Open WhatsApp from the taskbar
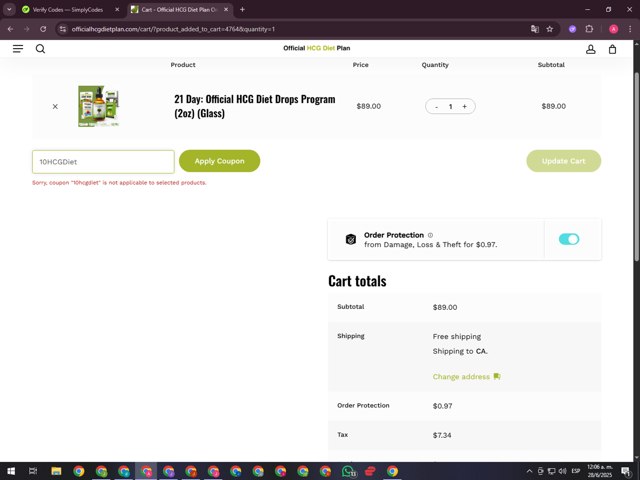The image size is (640, 480). [x=348, y=471]
